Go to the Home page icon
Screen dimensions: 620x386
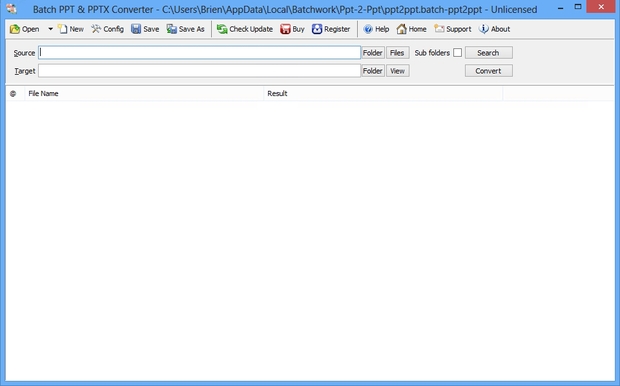(412, 29)
